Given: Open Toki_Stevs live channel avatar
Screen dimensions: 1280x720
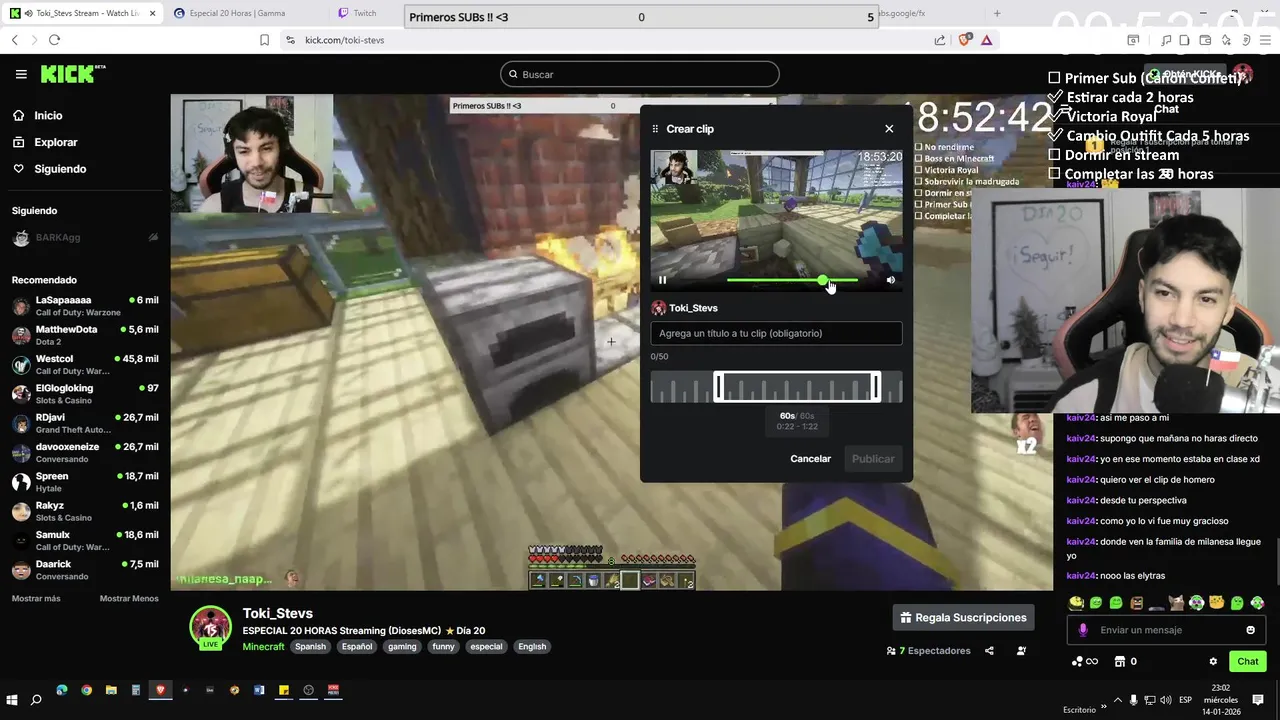Looking at the screenshot, I should [210, 627].
